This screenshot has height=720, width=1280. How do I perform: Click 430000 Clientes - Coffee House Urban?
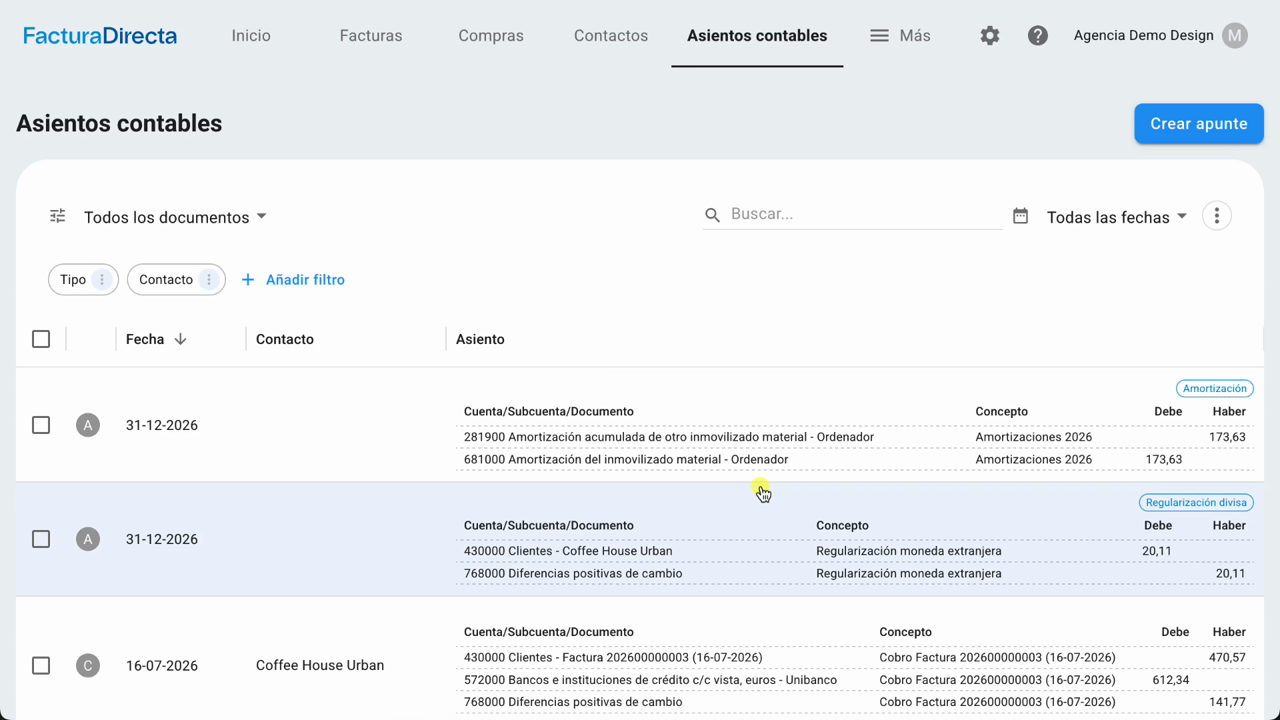click(x=568, y=551)
